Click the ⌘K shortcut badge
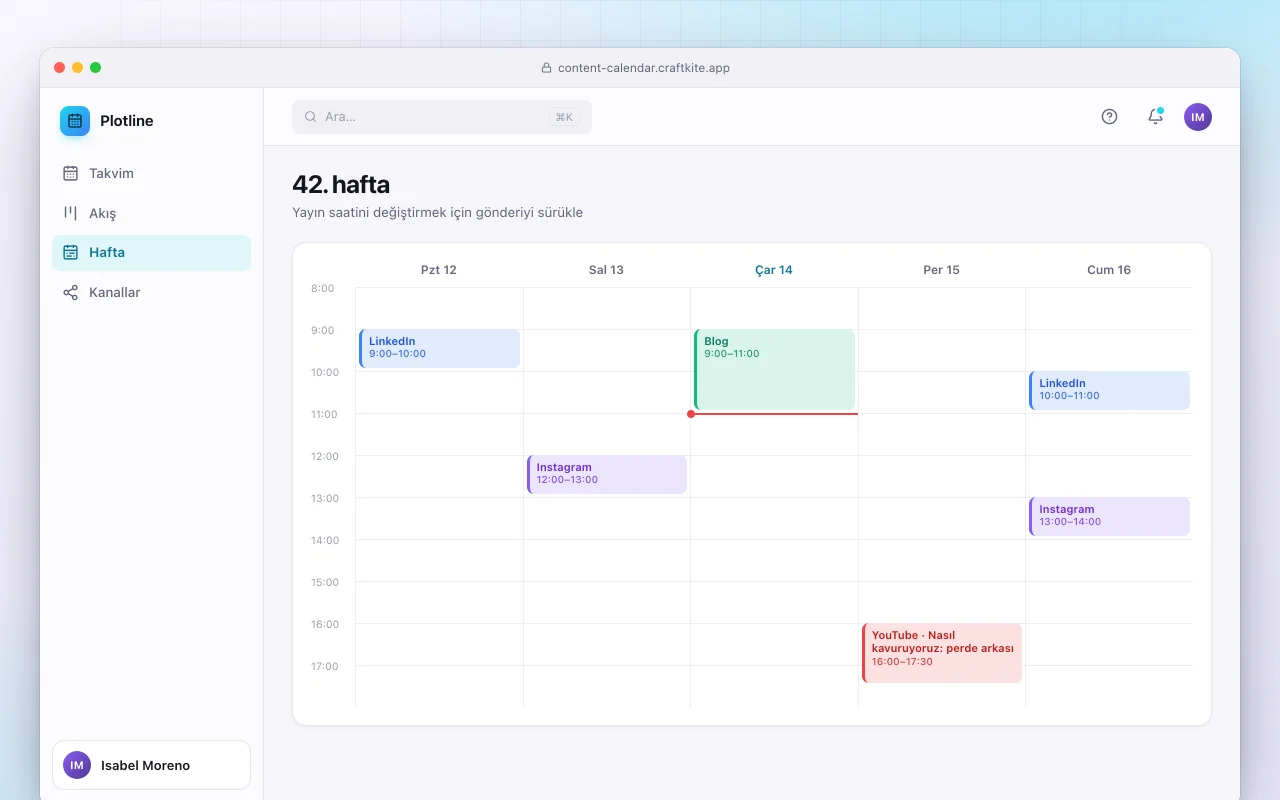 click(564, 117)
